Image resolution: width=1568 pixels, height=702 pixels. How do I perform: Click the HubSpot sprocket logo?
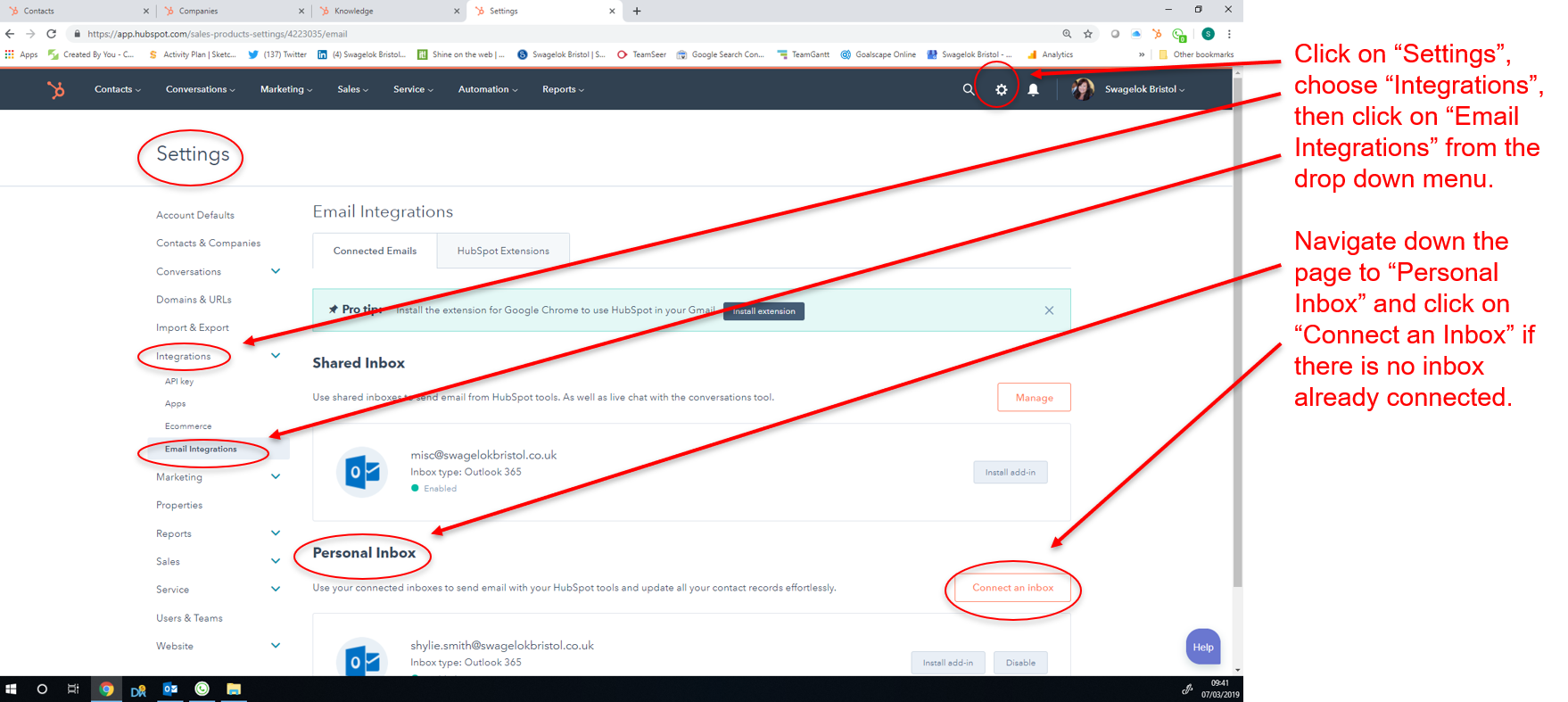pos(56,89)
